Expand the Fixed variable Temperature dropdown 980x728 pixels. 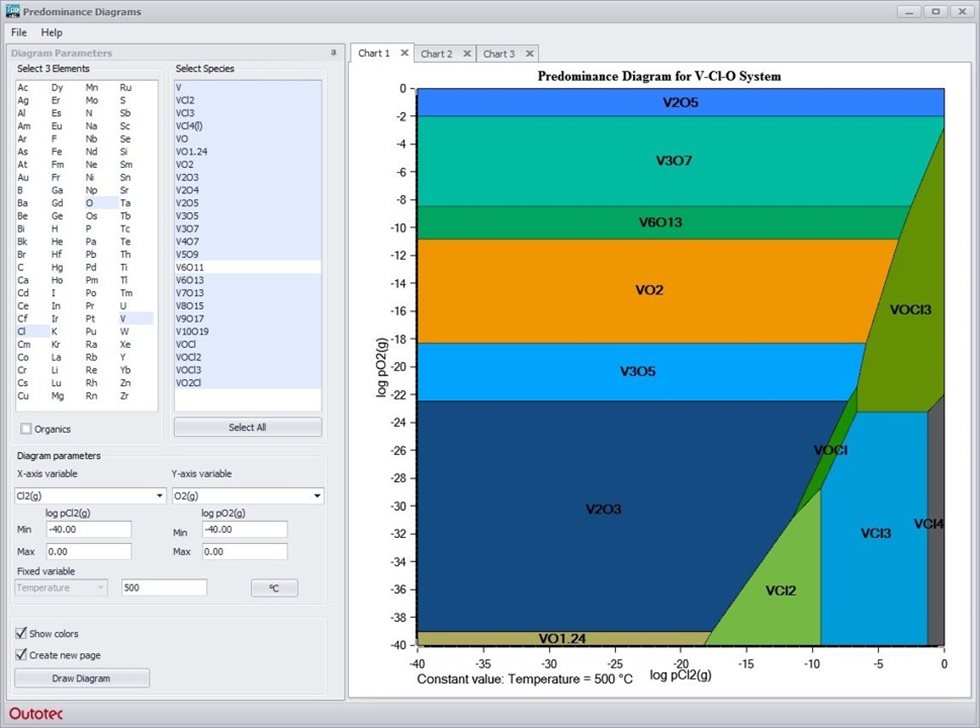[101, 588]
